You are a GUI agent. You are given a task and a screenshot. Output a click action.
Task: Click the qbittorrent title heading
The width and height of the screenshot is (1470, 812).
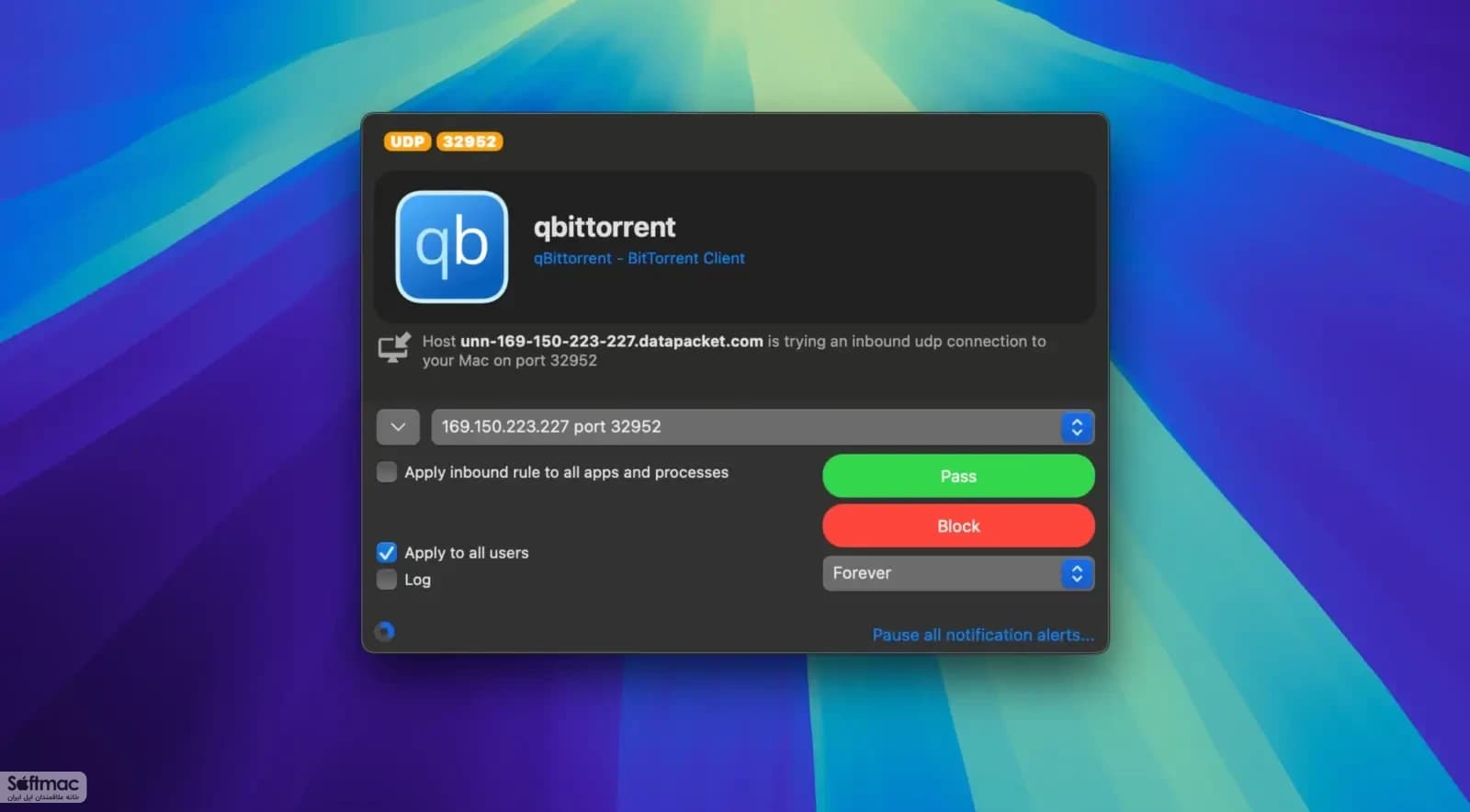[605, 227]
